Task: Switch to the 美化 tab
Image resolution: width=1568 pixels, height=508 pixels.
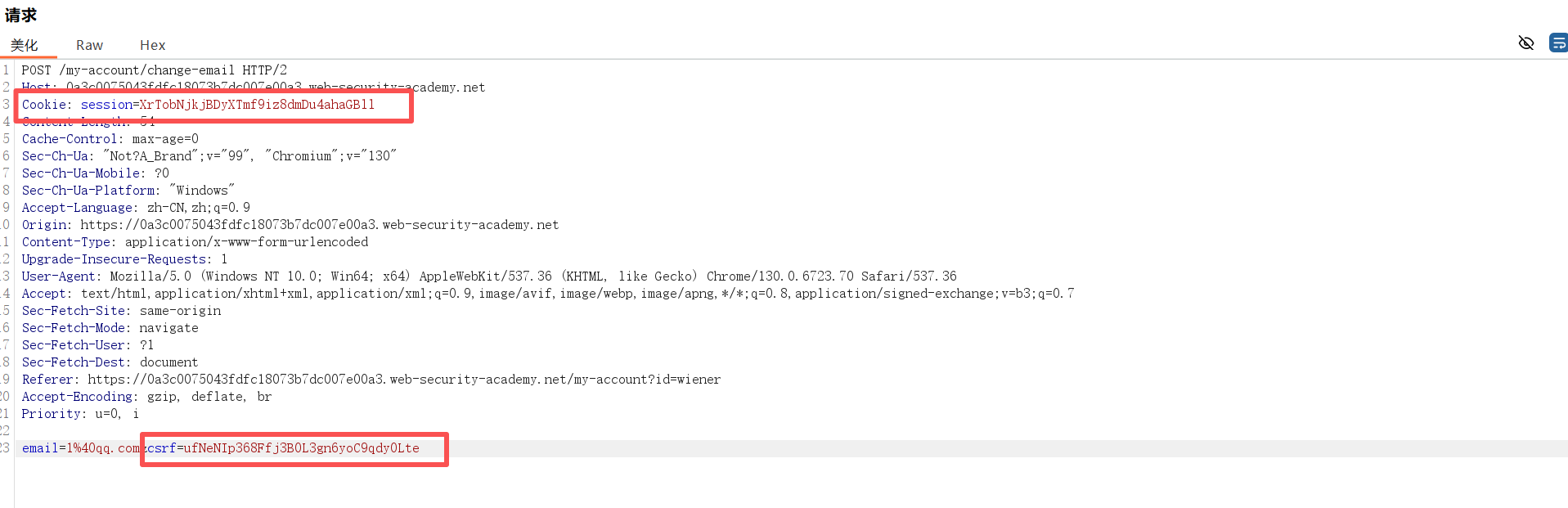Action: point(25,45)
